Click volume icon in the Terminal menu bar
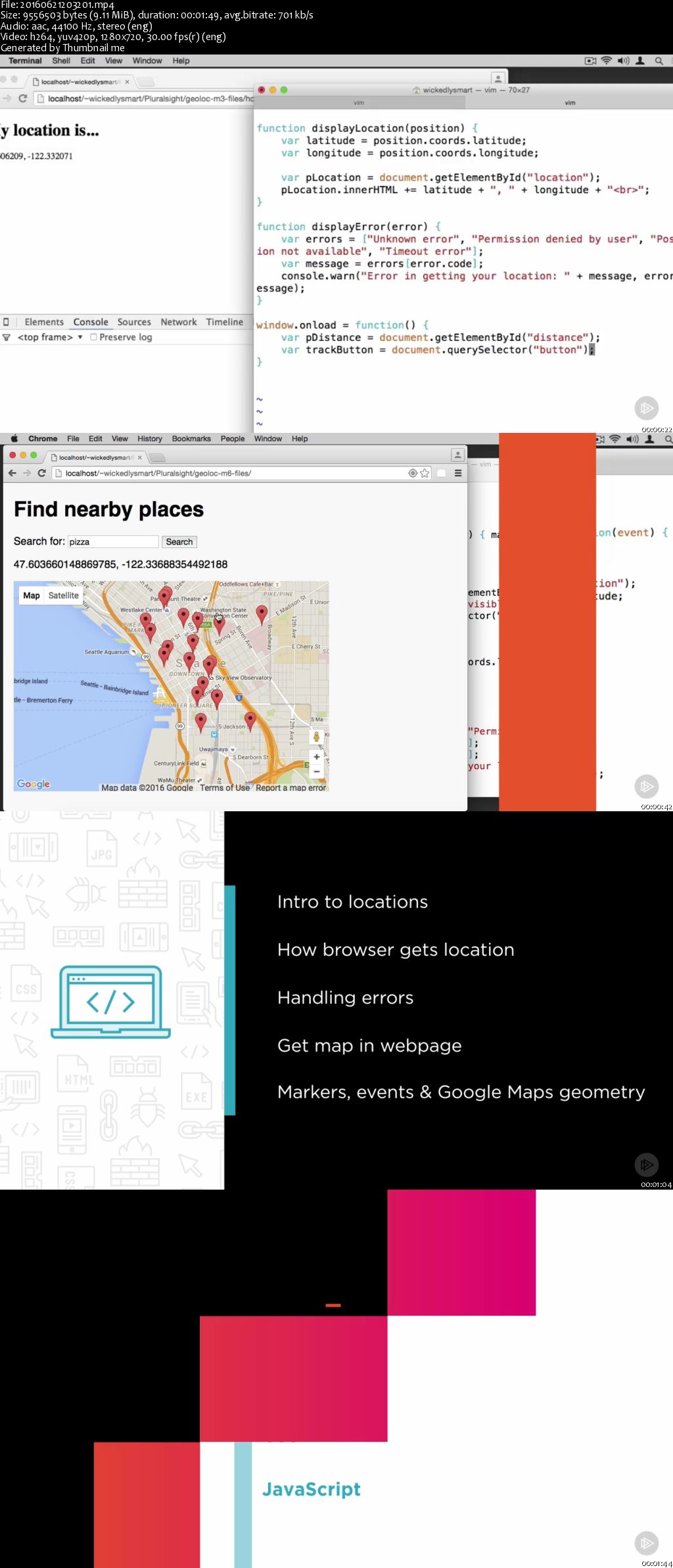 623,61
